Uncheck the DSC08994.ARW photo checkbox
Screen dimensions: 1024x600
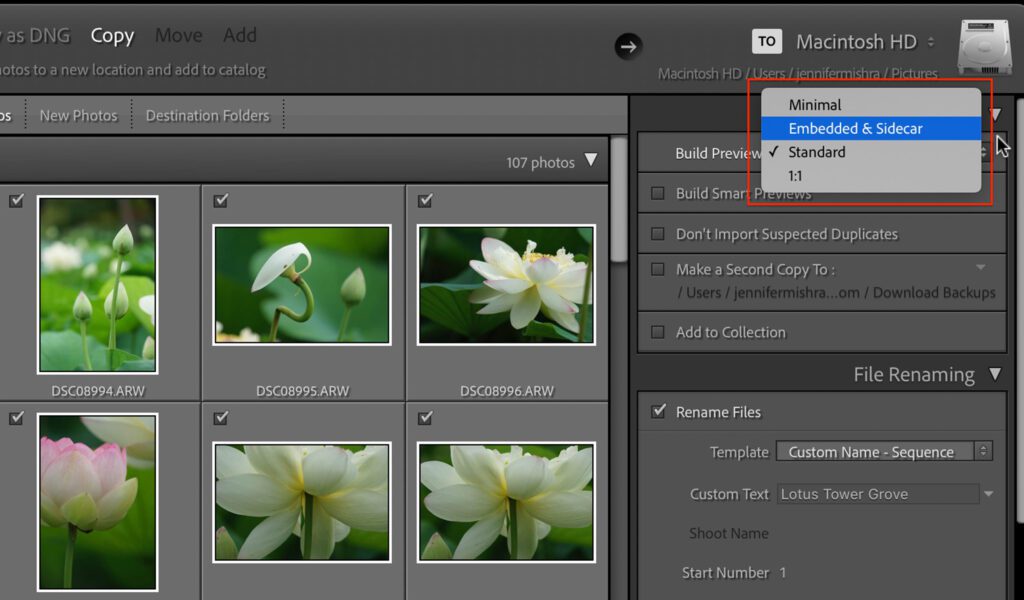16,201
